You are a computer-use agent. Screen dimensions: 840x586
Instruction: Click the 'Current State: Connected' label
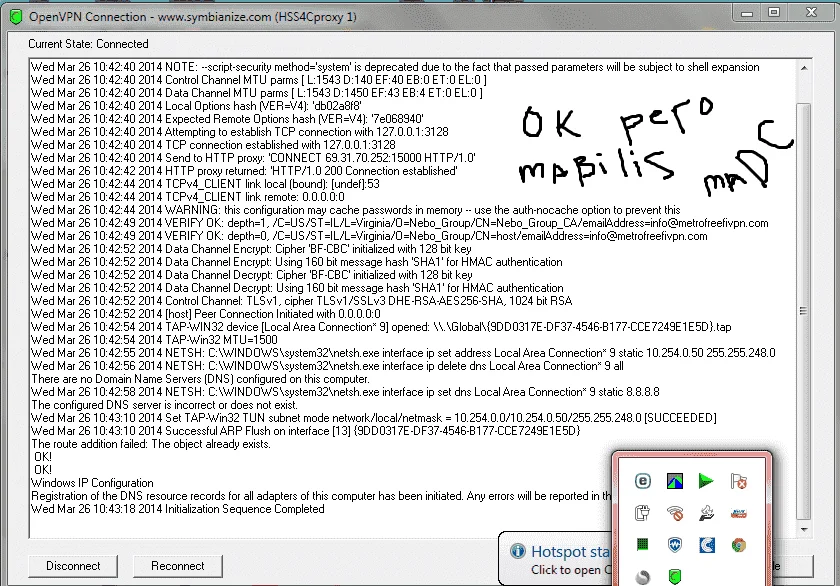tap(88, 44)
